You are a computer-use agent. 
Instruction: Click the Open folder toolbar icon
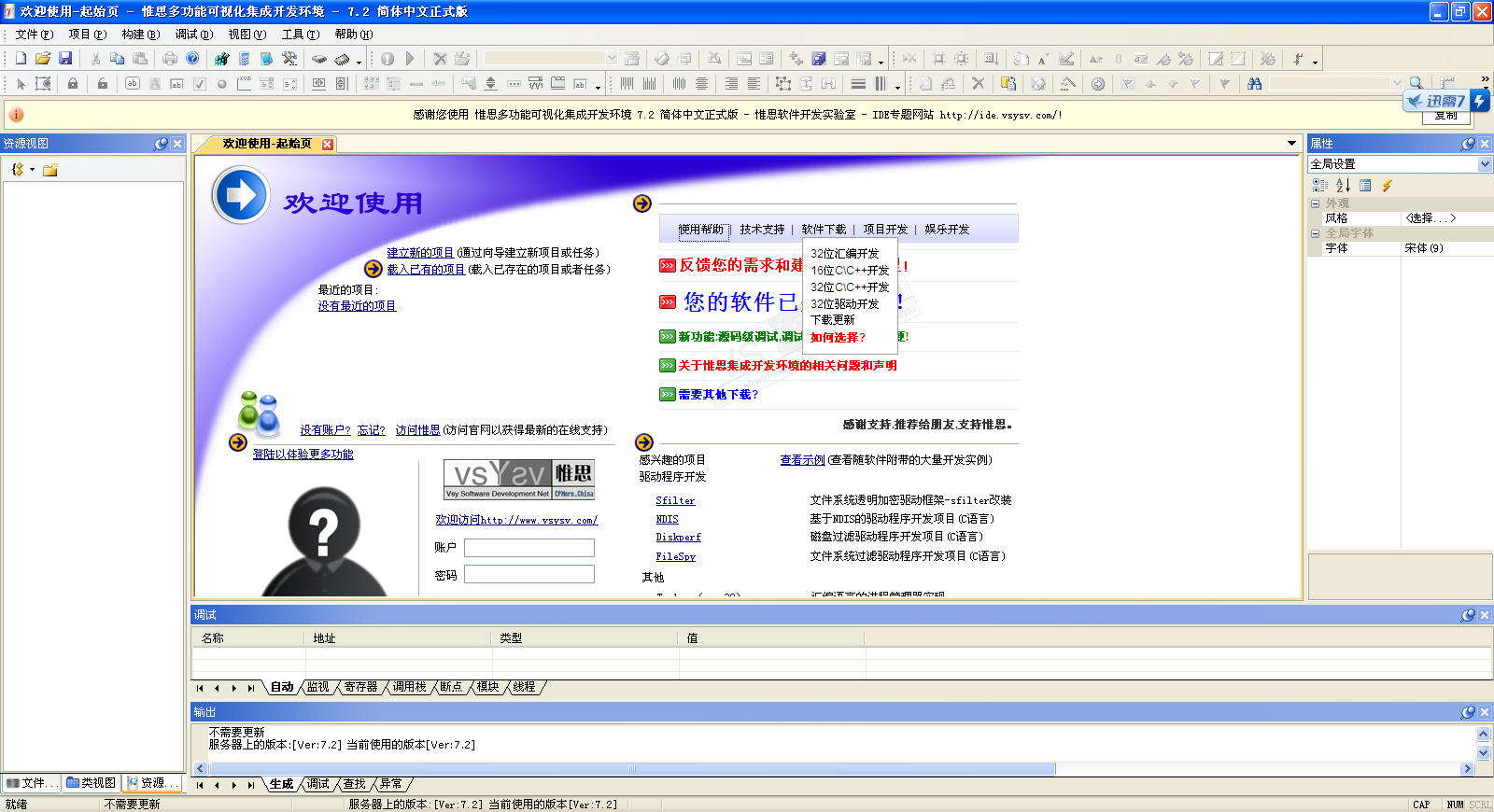click(x=43, y=58)
